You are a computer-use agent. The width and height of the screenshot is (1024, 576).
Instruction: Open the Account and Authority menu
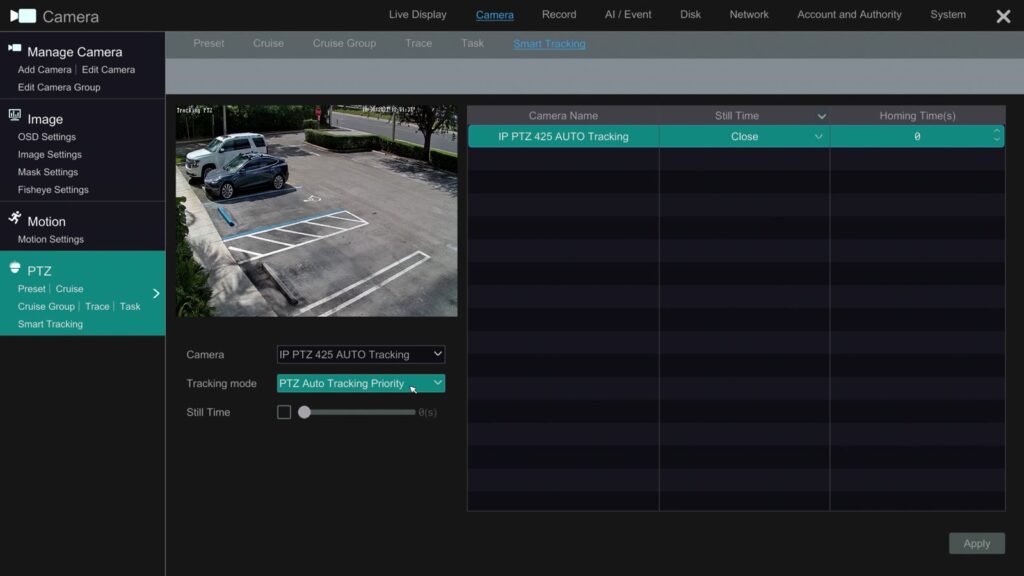849,14
